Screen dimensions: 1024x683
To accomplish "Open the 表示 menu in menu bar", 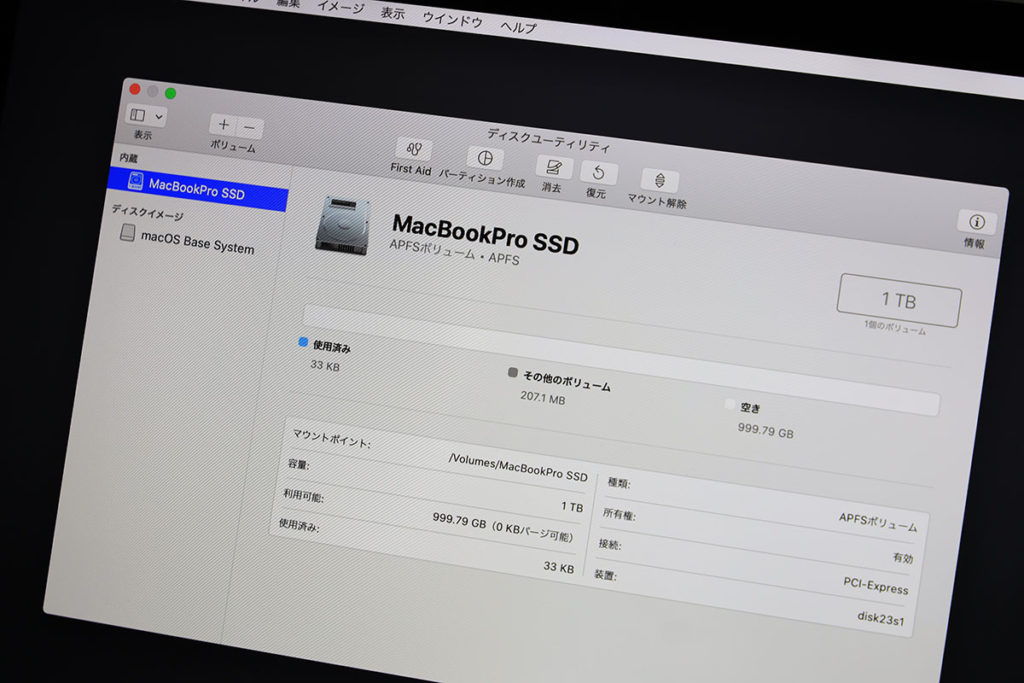I will (x=393, y=13).
